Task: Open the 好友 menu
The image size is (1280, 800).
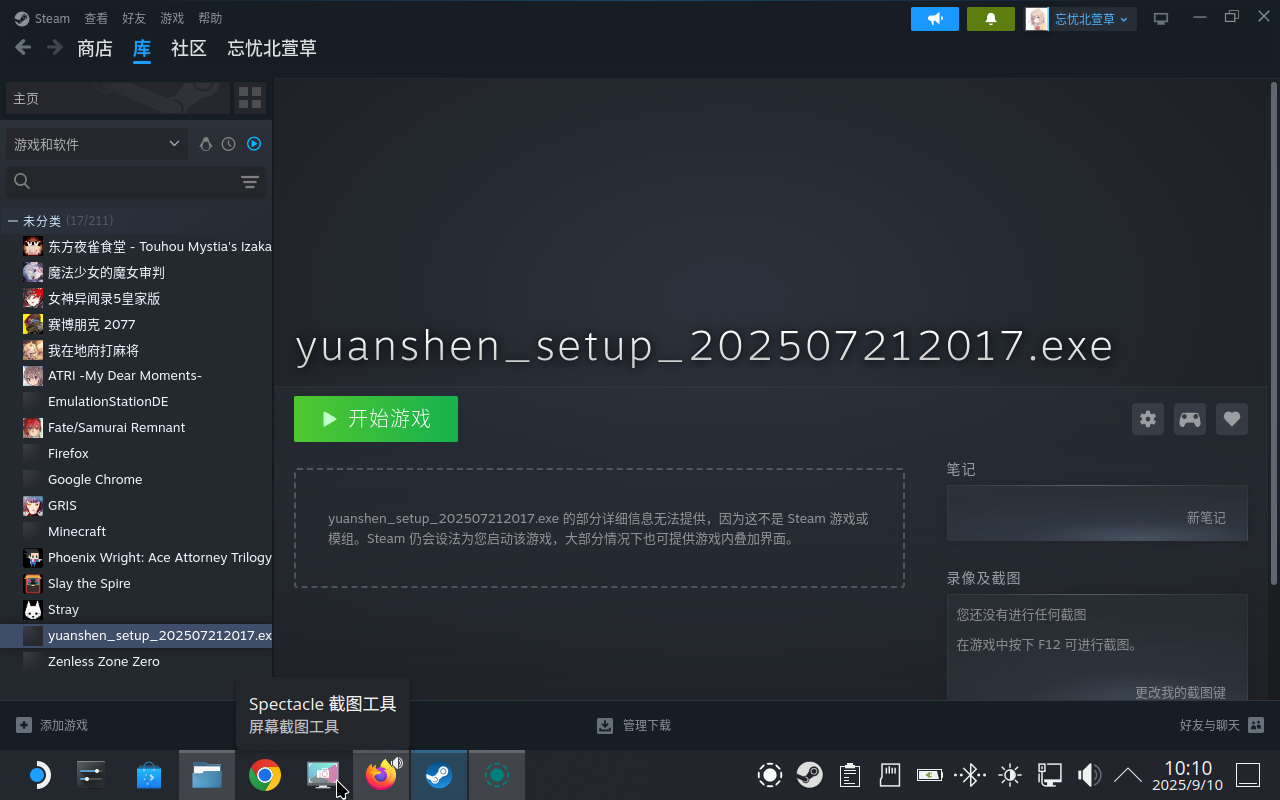Action: 134,18
